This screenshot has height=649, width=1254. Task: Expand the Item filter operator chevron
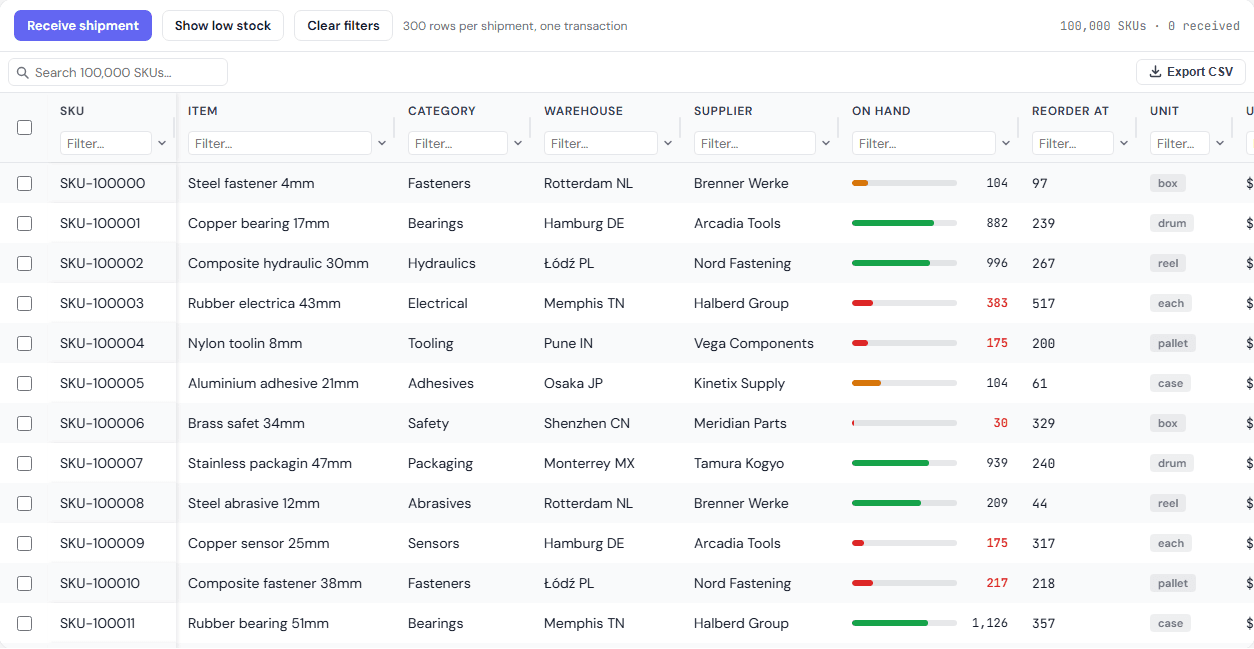click(382, 143)
